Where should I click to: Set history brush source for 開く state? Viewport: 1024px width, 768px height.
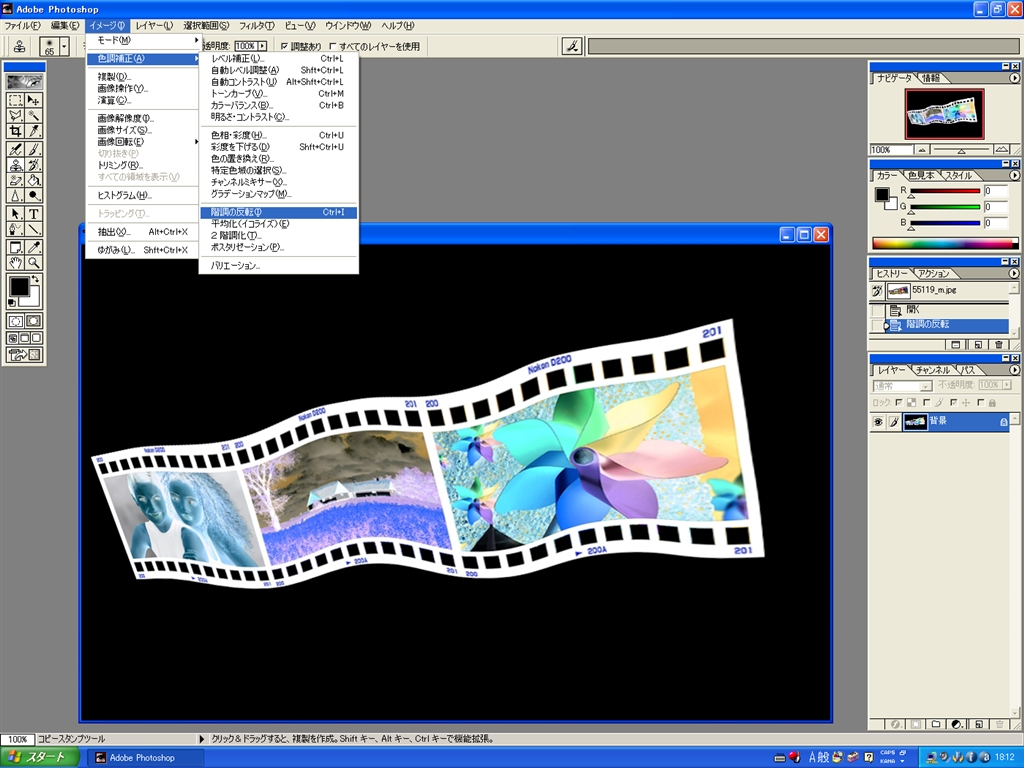click(877, 310)
